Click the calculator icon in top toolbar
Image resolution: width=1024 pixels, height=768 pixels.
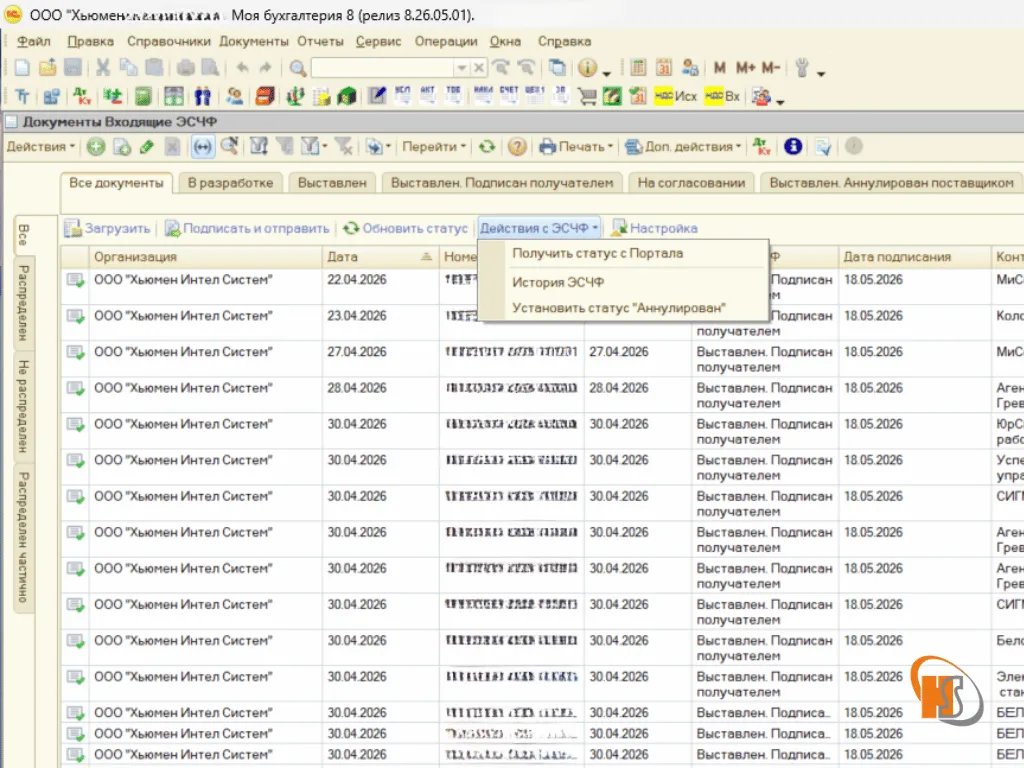pos(639,67)
